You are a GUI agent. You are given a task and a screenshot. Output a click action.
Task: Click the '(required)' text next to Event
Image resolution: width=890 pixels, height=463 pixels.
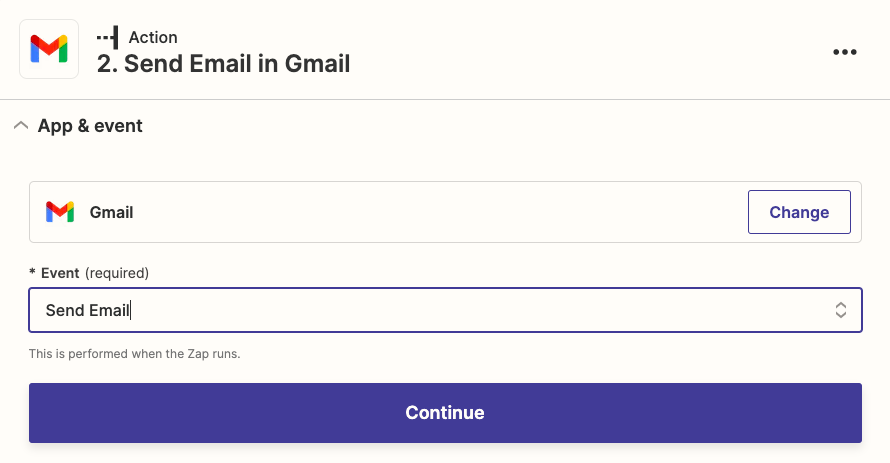coord(117,273)
